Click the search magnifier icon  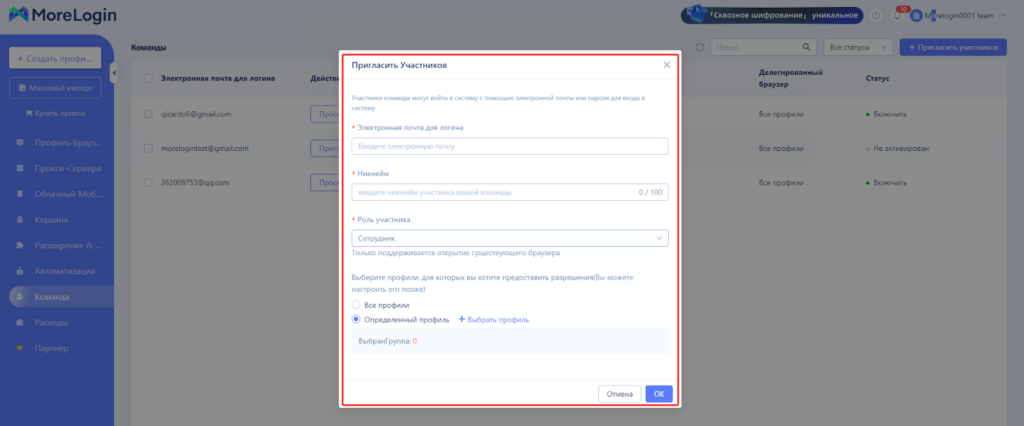point(807,47)
